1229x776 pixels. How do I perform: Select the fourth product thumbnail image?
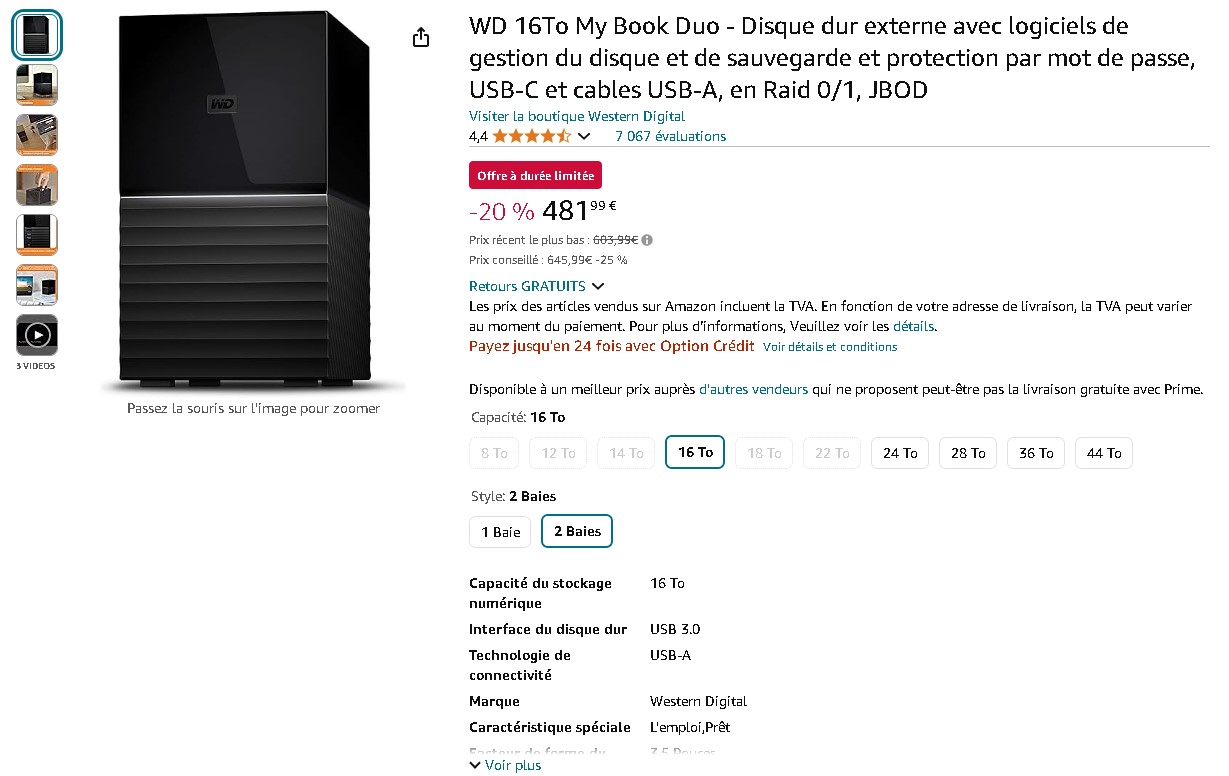37,185
